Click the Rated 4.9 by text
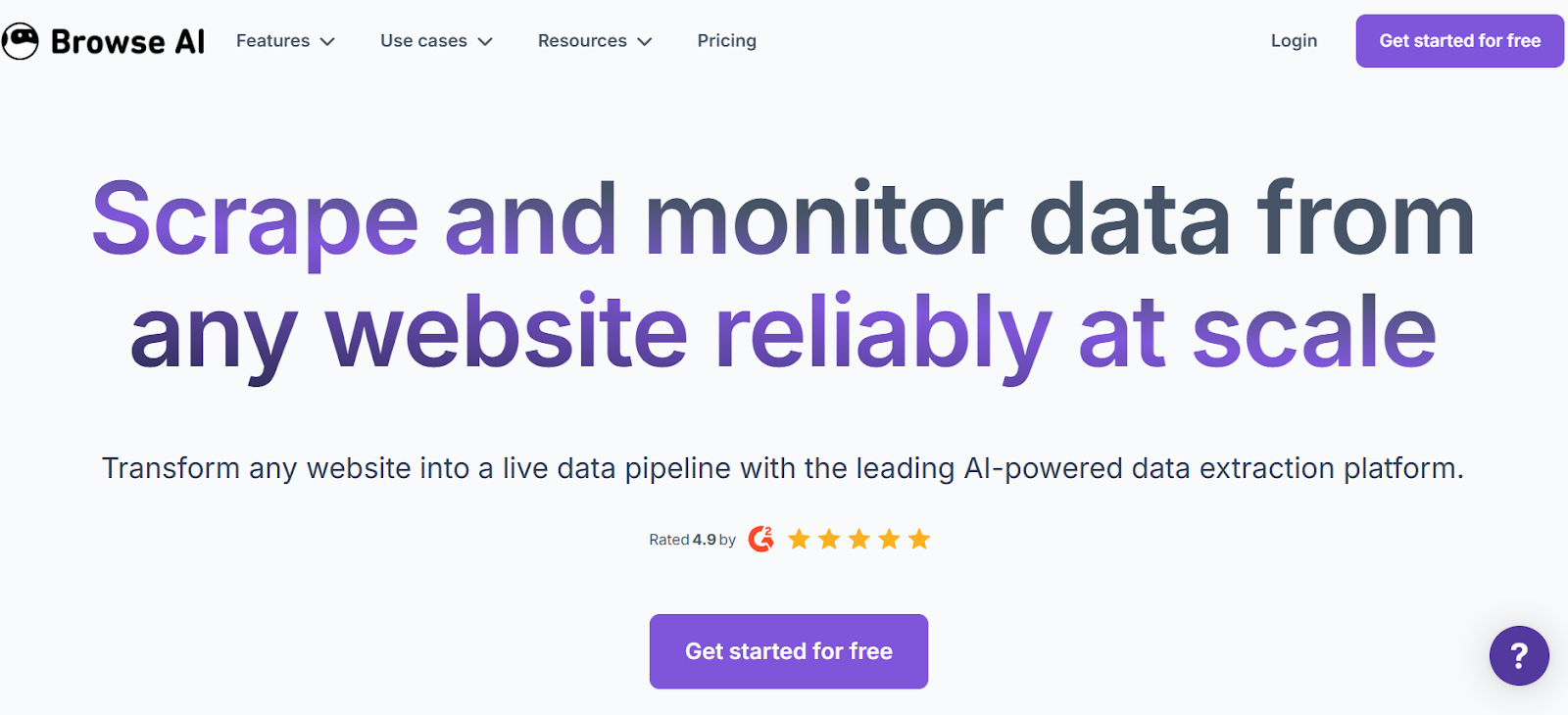 pos(692,540)
